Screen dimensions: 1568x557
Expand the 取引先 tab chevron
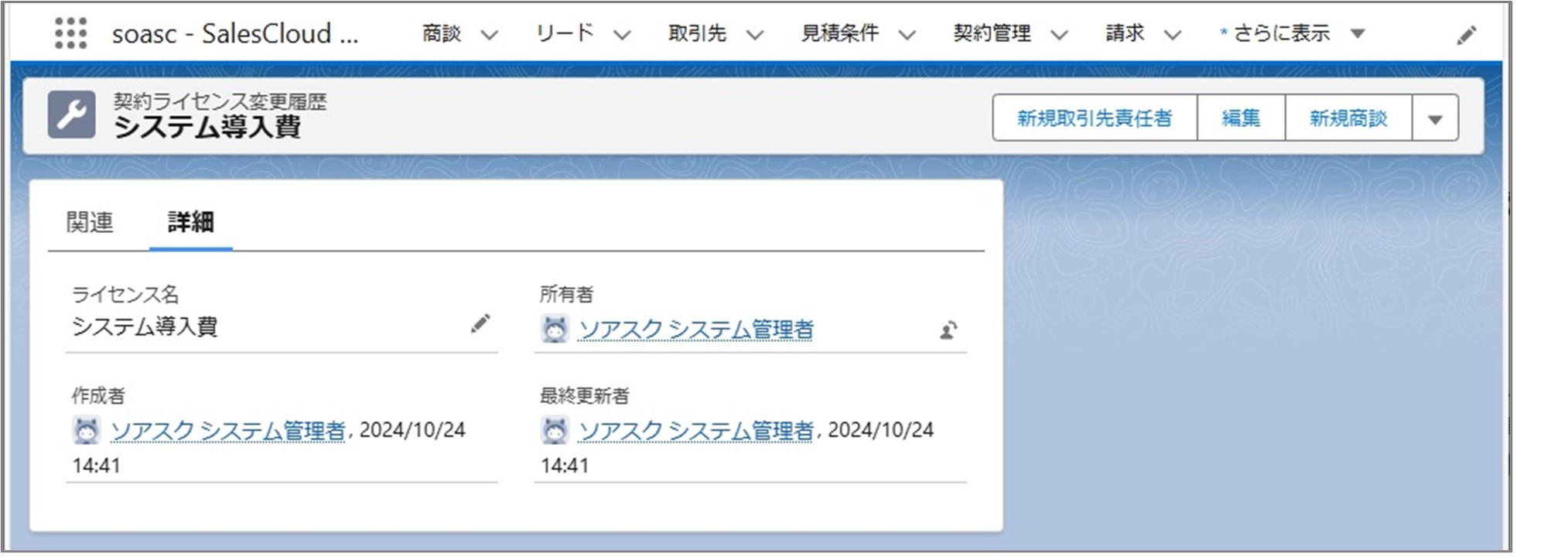[x=755, y=35]
